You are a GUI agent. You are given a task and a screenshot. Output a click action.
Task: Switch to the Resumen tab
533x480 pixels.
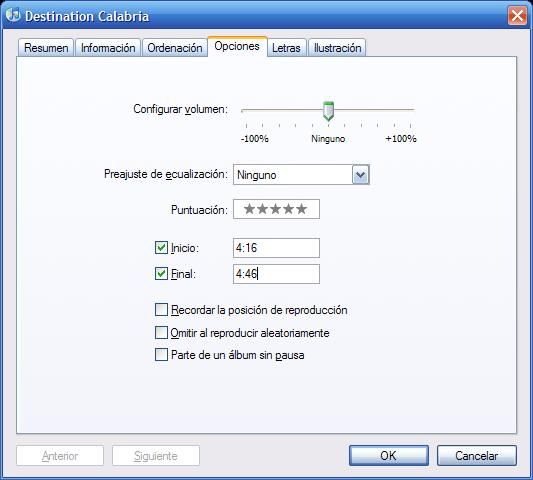pyautogui.click(x=46, y=48)
